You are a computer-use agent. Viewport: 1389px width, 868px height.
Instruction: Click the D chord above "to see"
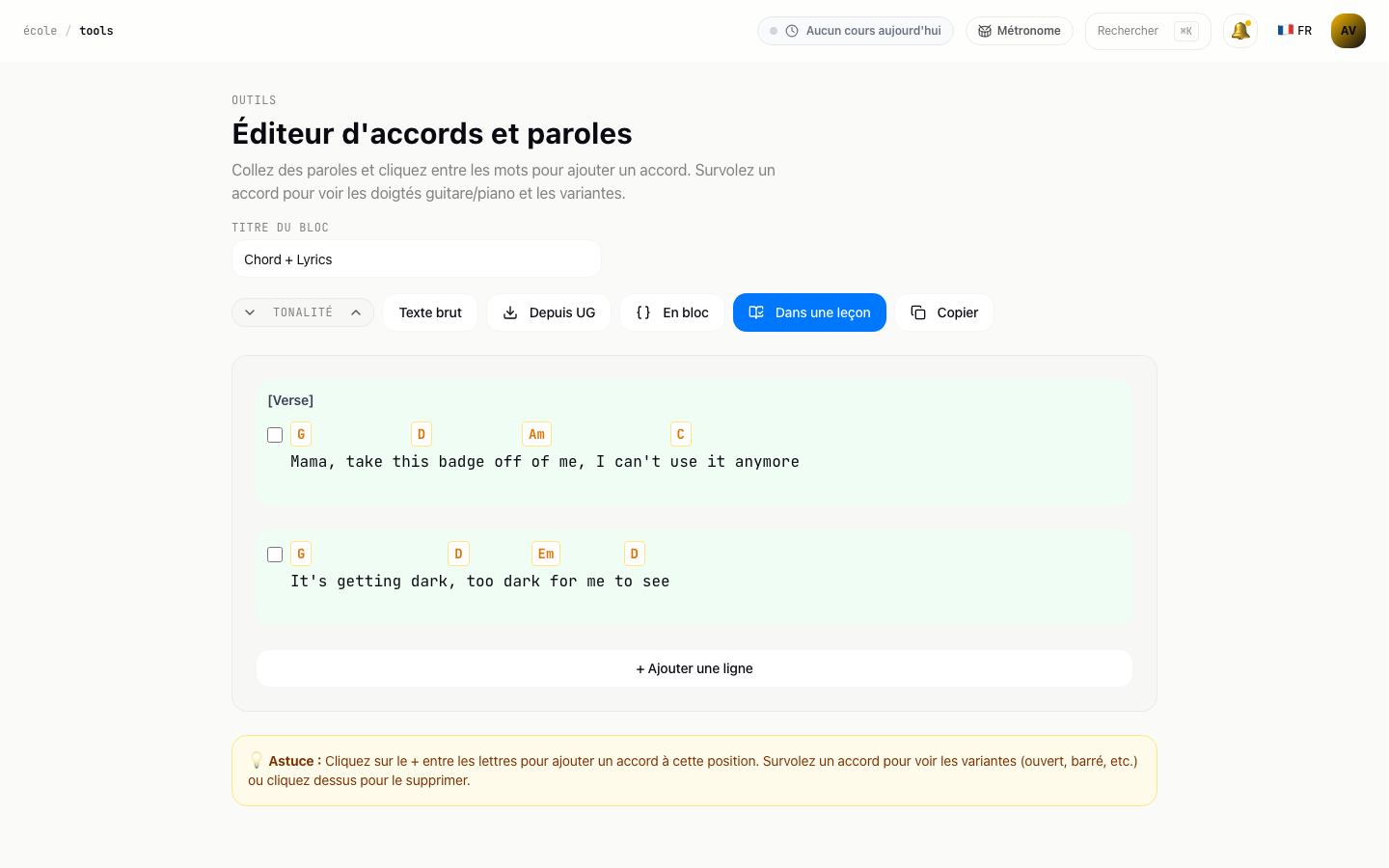pyautogui.click(x=635, y=554)
